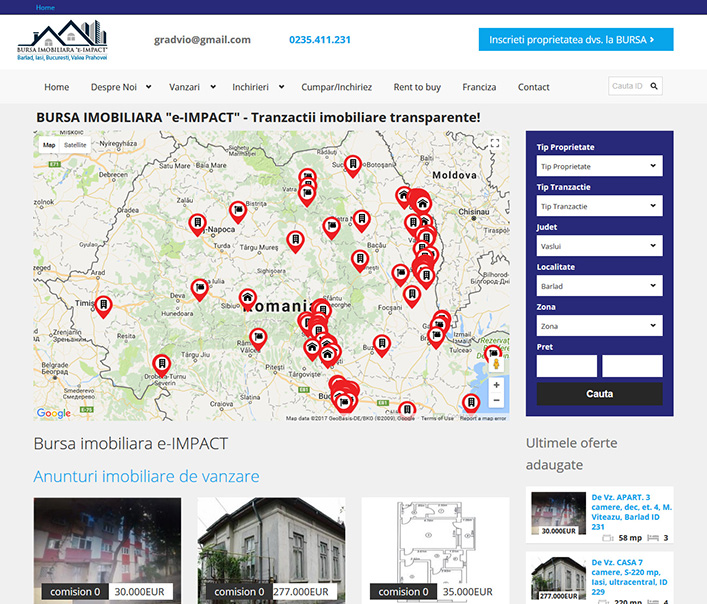The width and height of the screenshot is (707, 604).
Task: Open the 30.000EUR apartment listing photo
Action: click(x=107, y=550)
